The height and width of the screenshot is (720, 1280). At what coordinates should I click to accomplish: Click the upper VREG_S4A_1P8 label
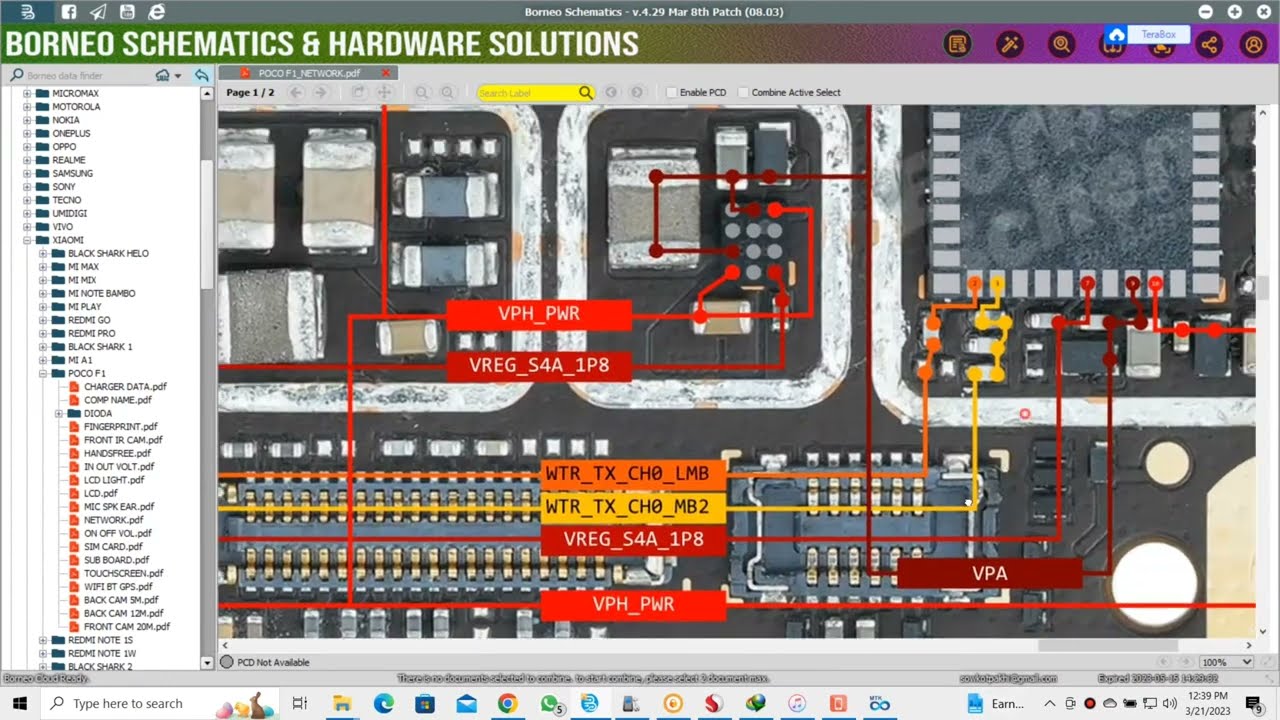(539, 366)
